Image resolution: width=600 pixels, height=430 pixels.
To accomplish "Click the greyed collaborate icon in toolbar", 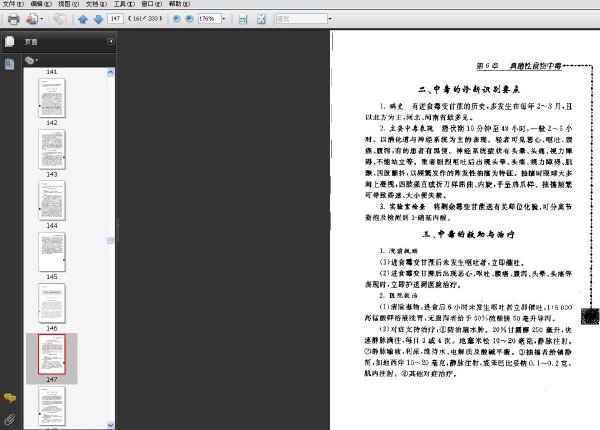I will 60,19.
